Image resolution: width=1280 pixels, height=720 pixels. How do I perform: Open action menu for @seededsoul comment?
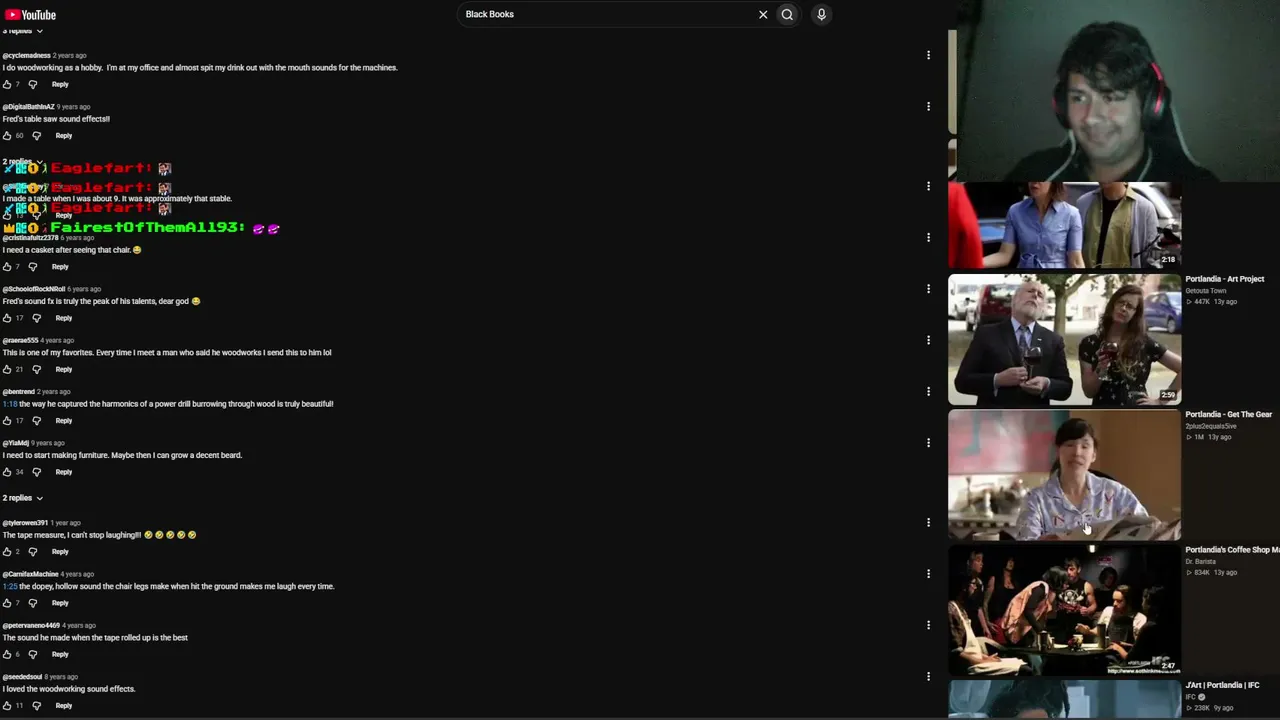click(928, 676)
